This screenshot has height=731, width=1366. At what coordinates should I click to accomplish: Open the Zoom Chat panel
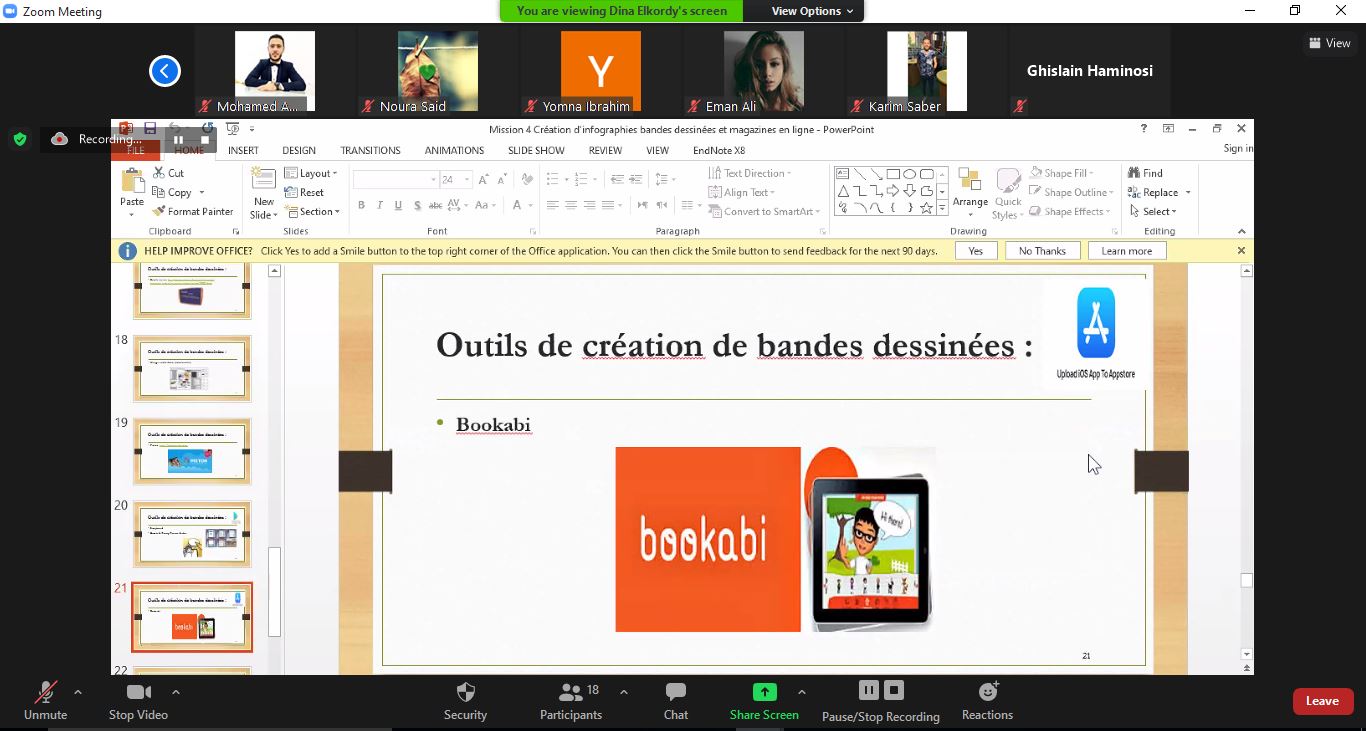676,700
